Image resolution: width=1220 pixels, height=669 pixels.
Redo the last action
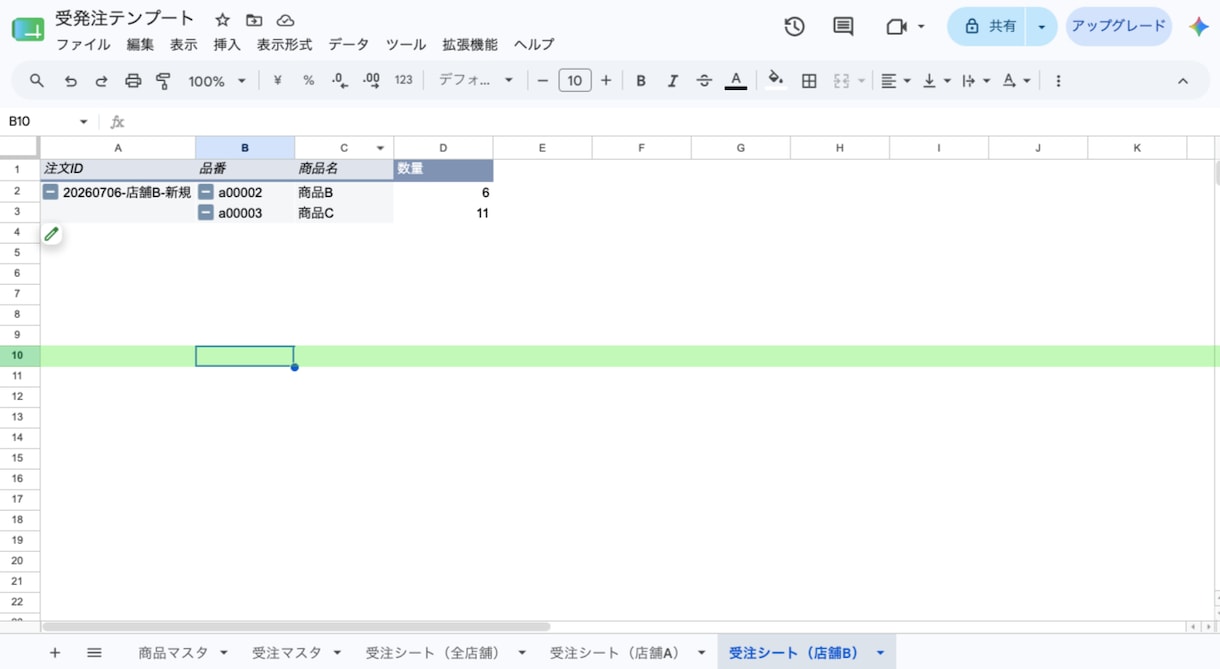101,81
